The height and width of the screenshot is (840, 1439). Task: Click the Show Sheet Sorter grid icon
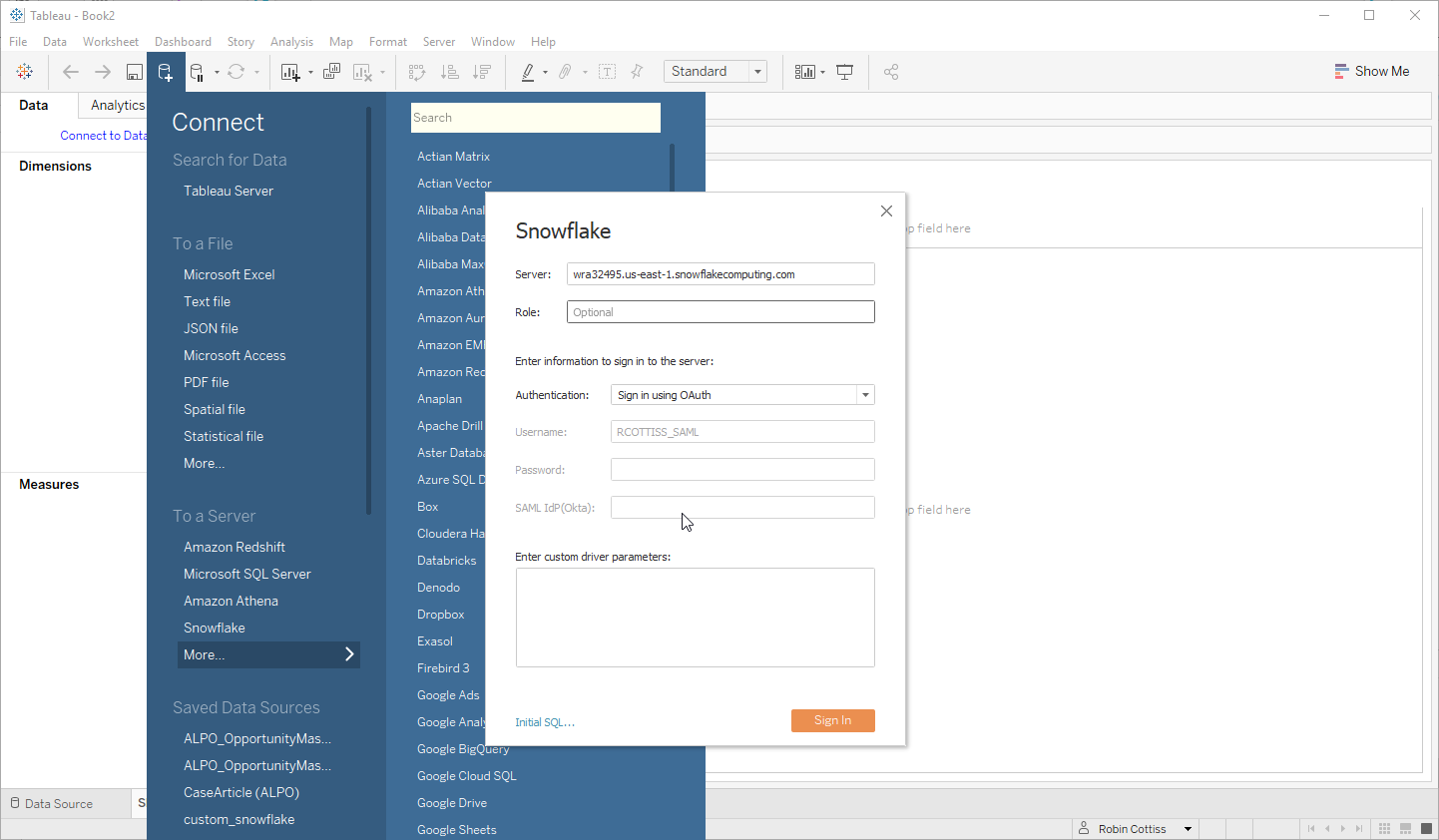(1385, 829)
